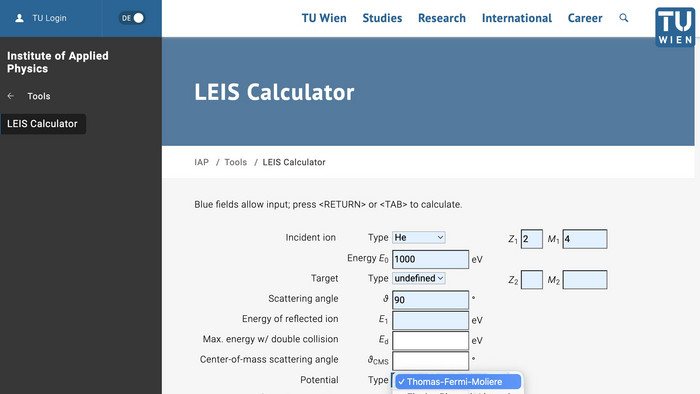Open the Research menu
This screenshot has width=700, height=394.
442,18
